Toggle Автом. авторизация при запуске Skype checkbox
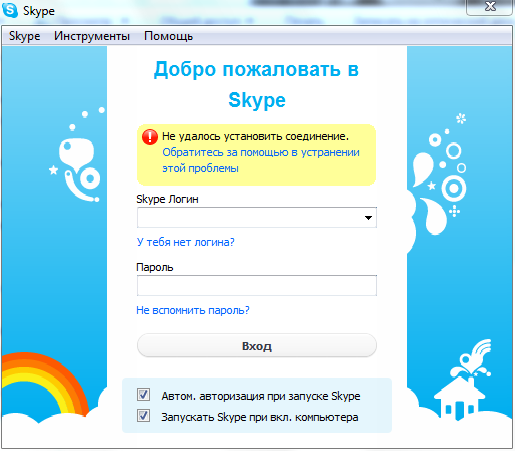This screenshot has height=451, width=515. point(143,395)
